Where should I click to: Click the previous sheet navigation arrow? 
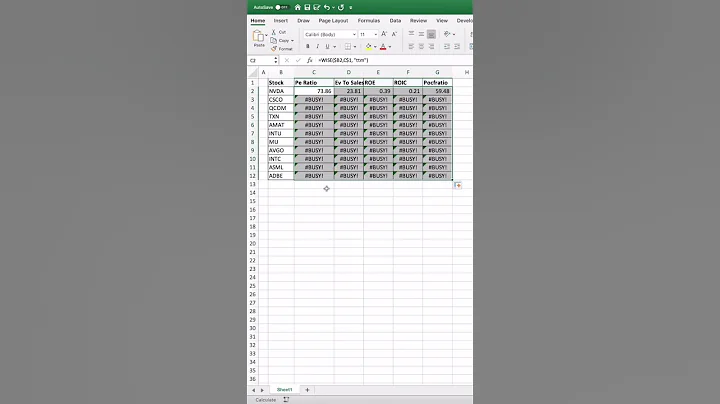253,390
